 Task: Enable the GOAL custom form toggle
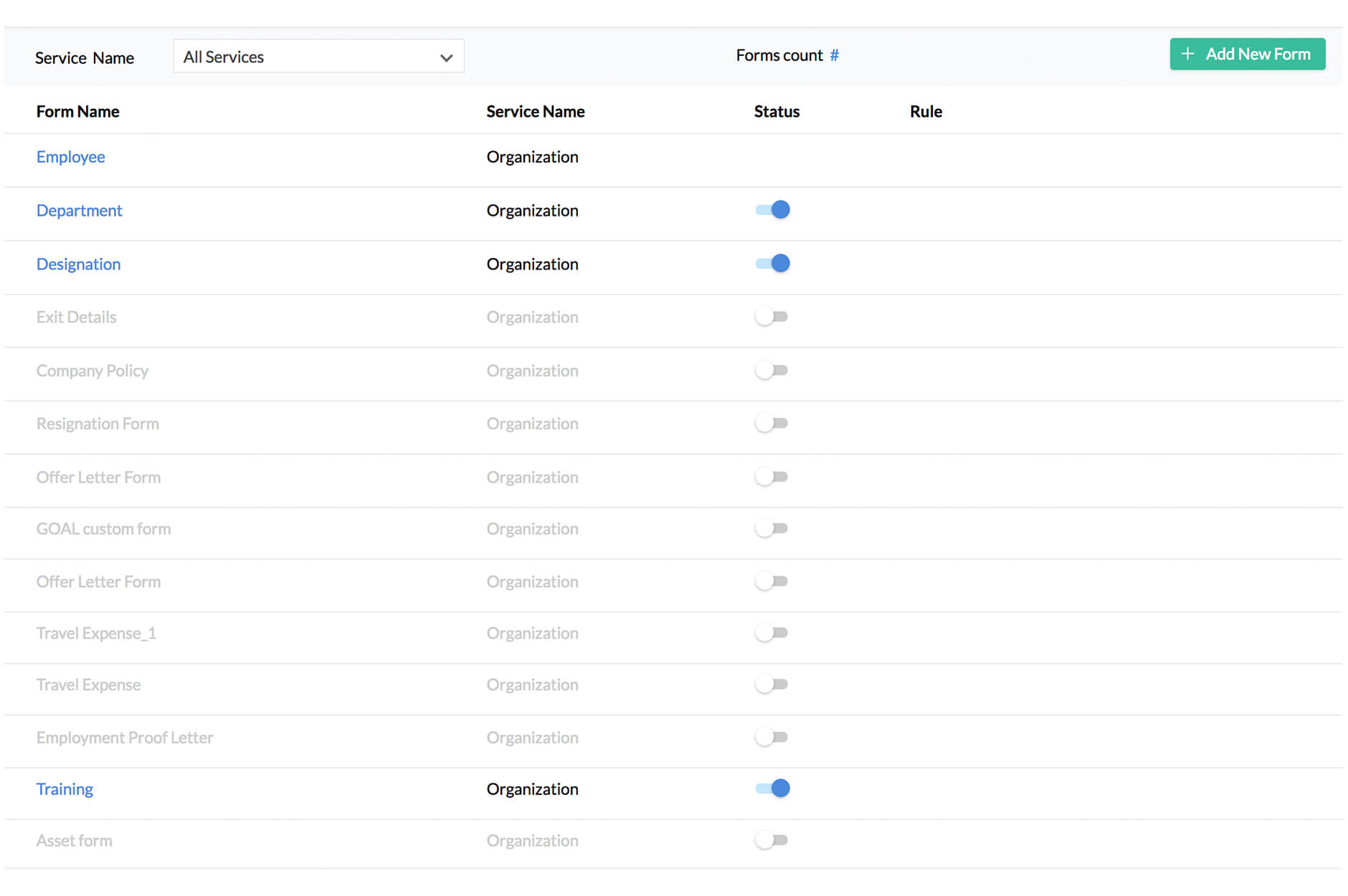[772, 528]
